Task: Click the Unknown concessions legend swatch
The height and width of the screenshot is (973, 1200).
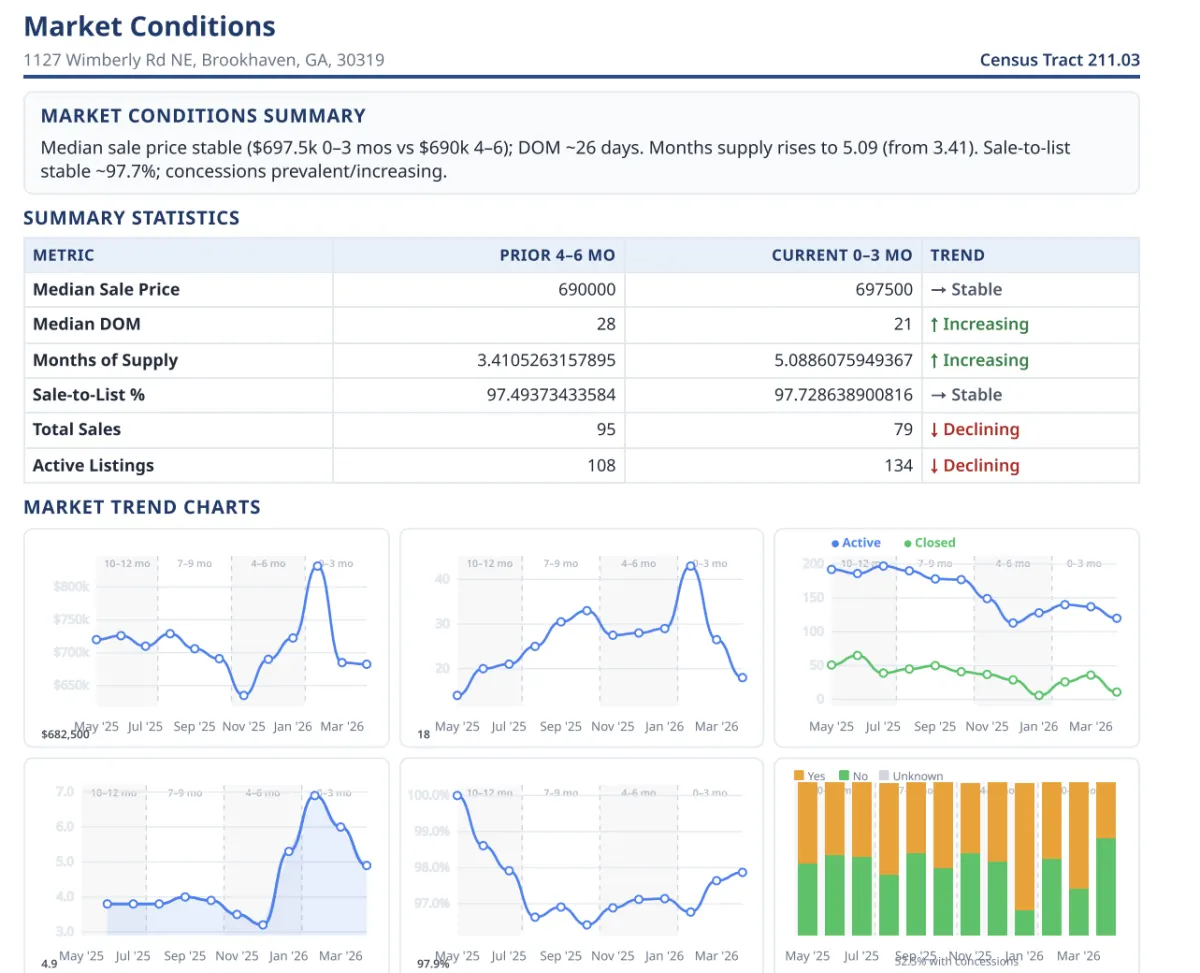Action: (x=883, y=775)
